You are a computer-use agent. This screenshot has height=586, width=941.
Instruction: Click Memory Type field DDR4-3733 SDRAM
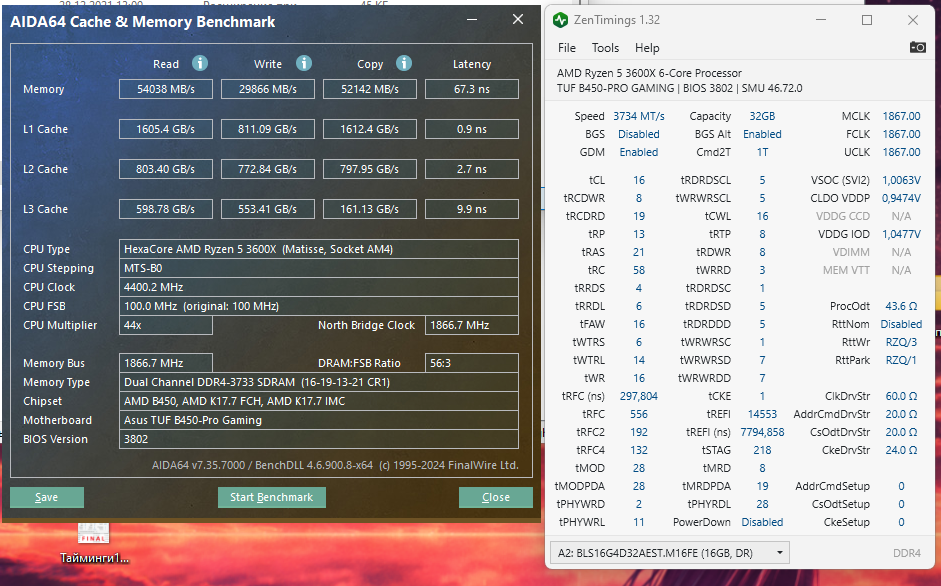click(319, 382)
